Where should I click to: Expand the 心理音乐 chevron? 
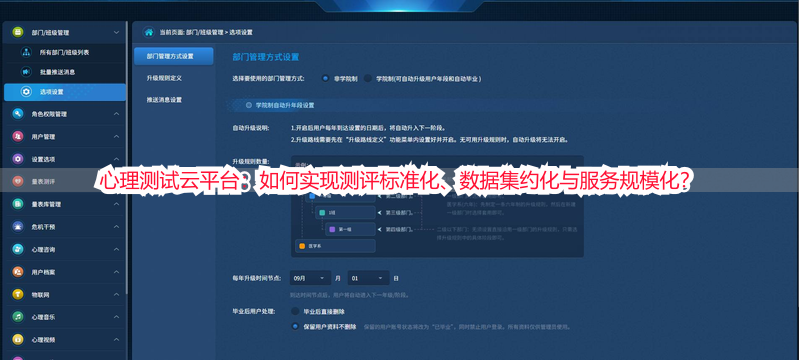point(116,317)
